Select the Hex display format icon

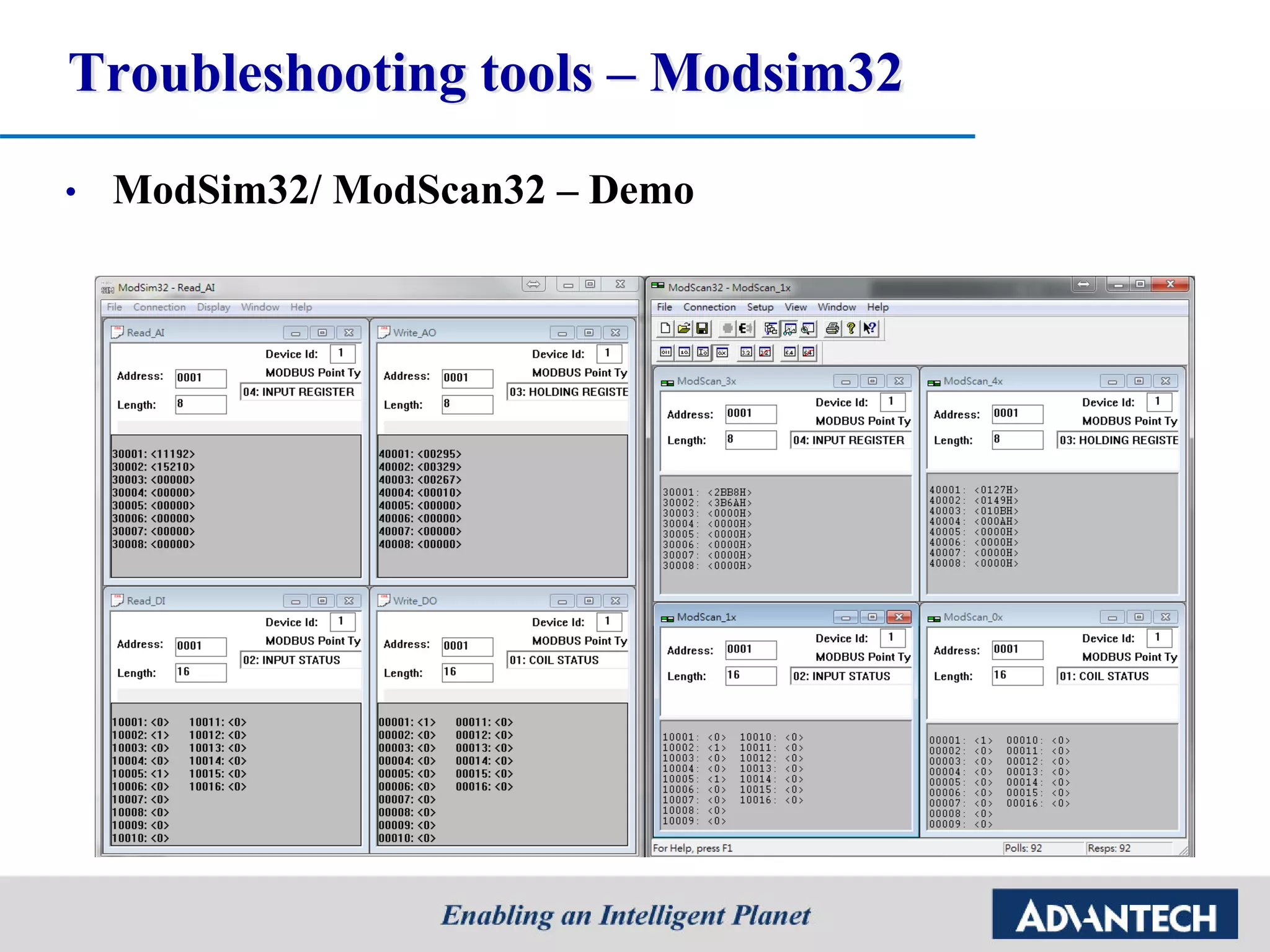(722, 352)
